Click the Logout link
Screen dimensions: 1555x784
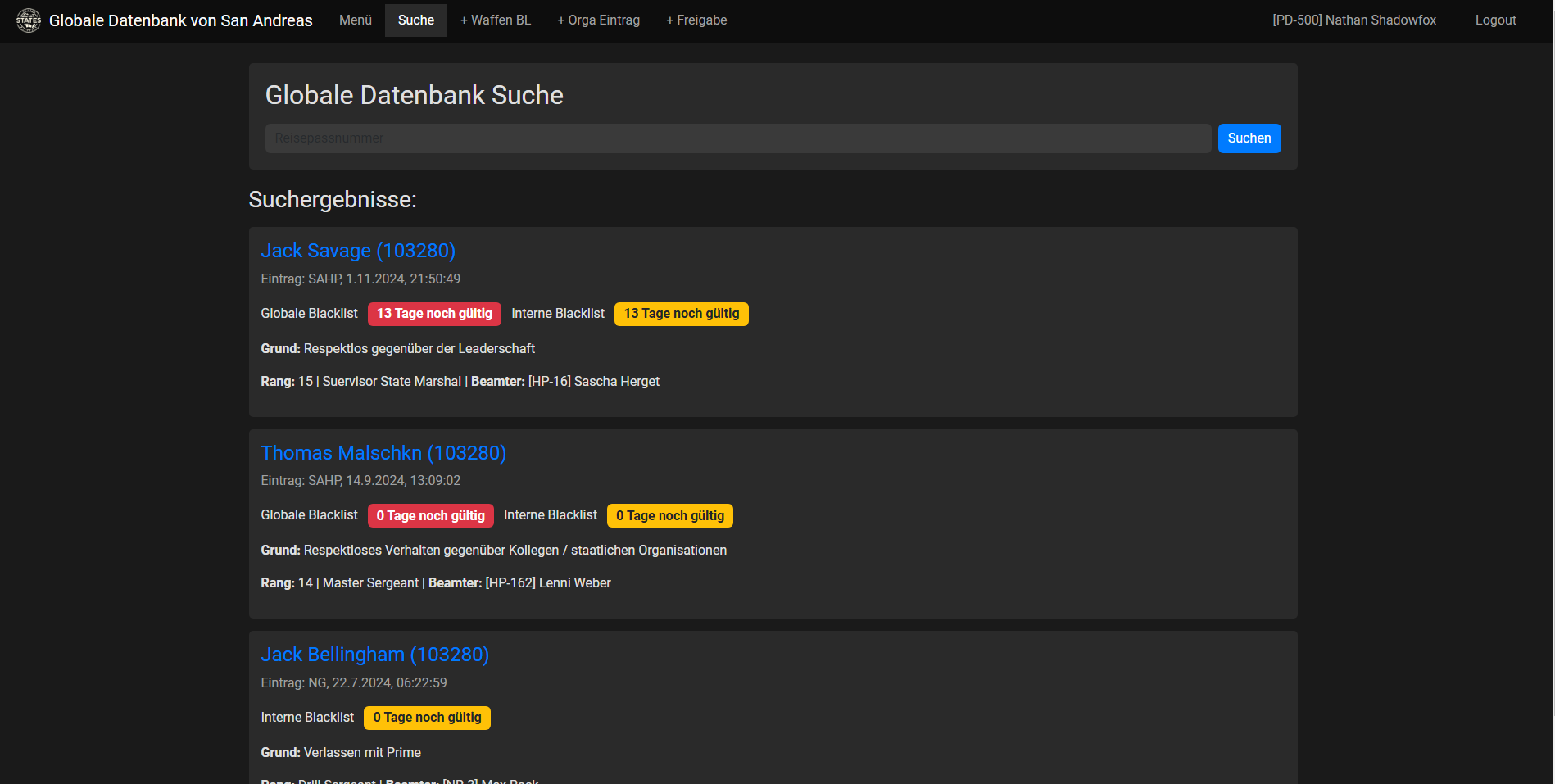pos(1496,20)
